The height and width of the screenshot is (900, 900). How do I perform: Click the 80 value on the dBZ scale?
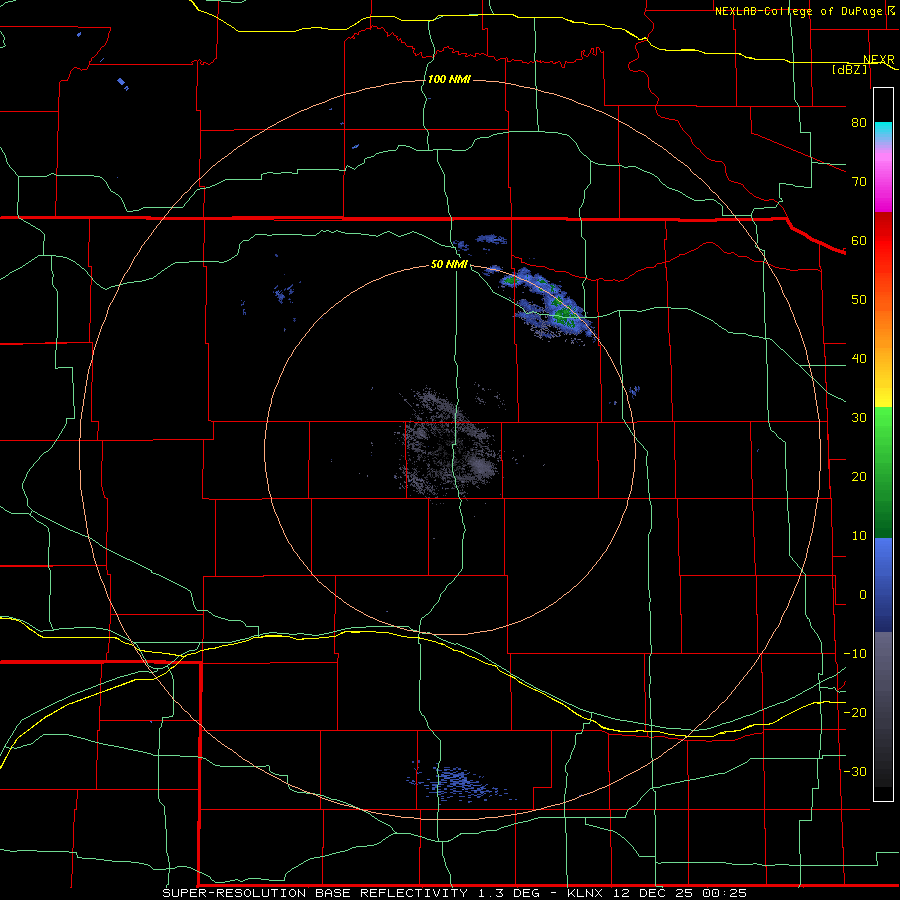[859, 122]
